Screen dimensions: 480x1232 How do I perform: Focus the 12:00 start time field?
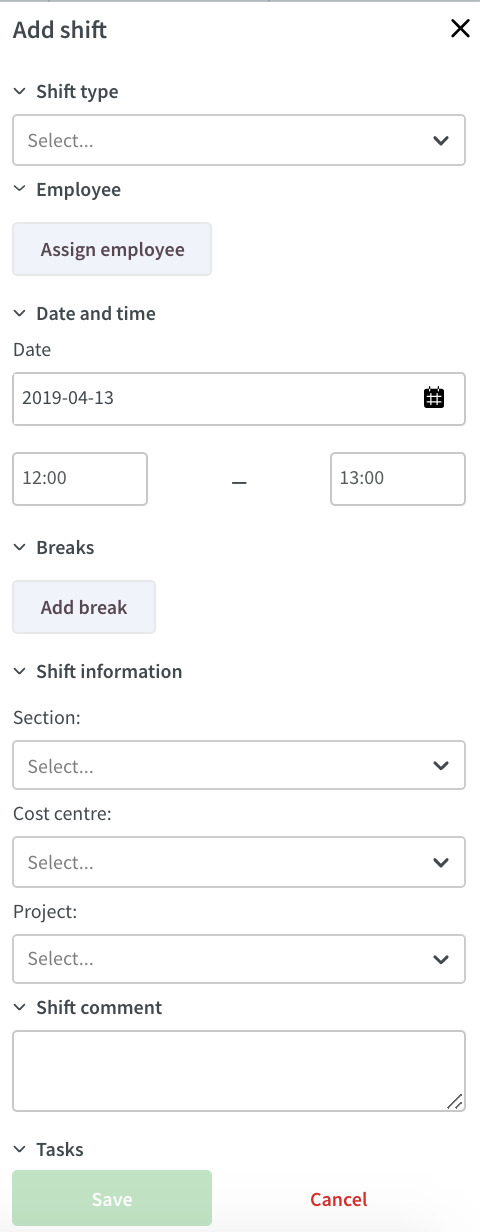(80, 478)
